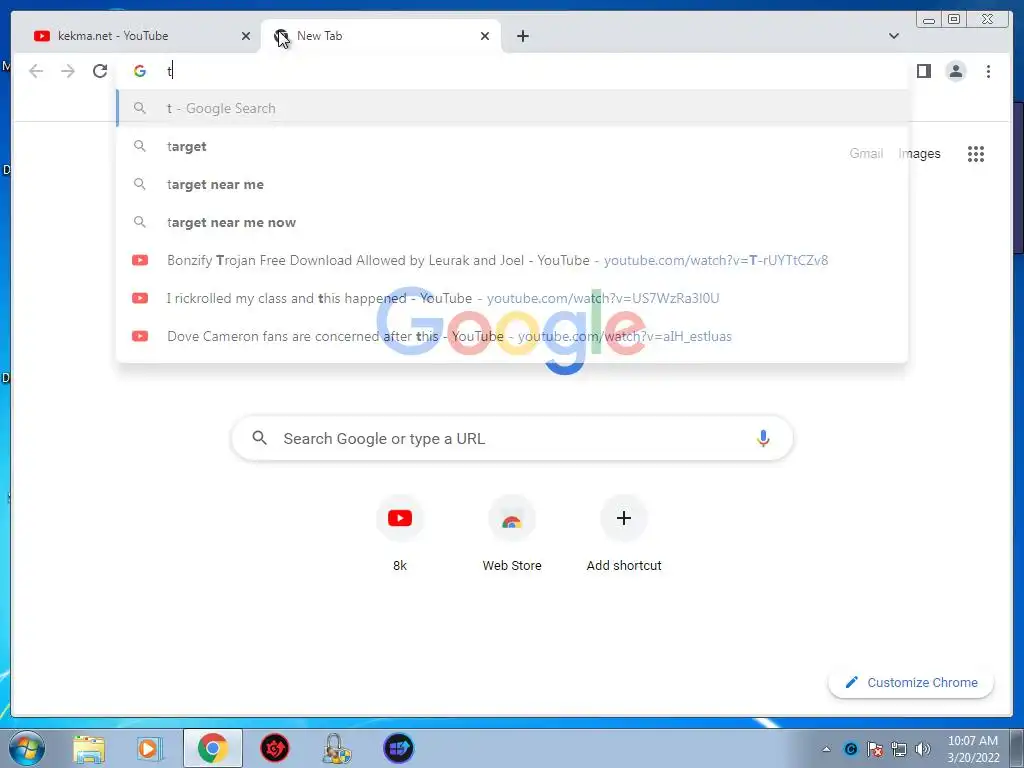Select the New Tab tab

click(x=381, y=36)
